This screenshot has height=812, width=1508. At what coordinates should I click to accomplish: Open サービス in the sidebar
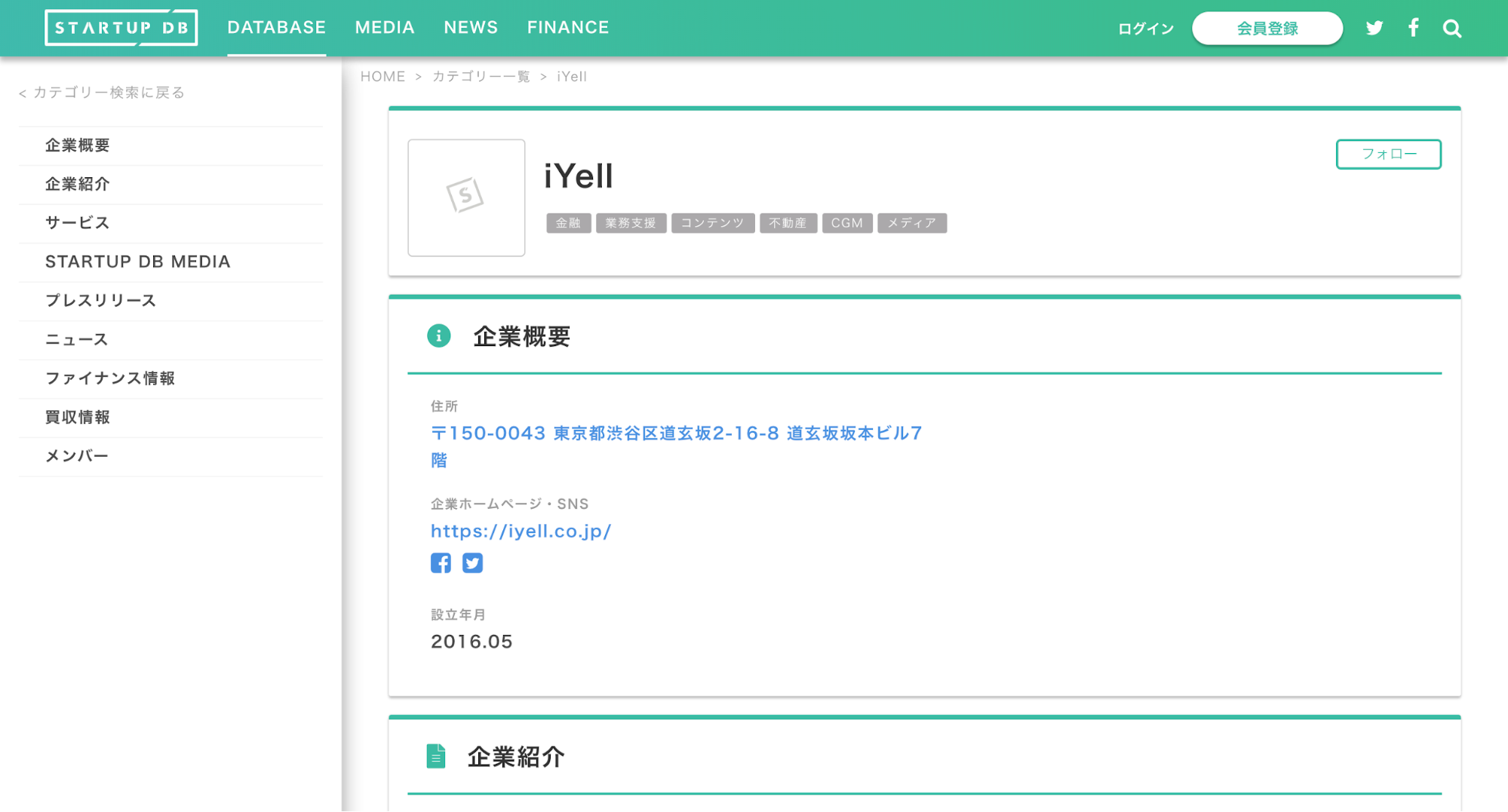tap(170, 223)
